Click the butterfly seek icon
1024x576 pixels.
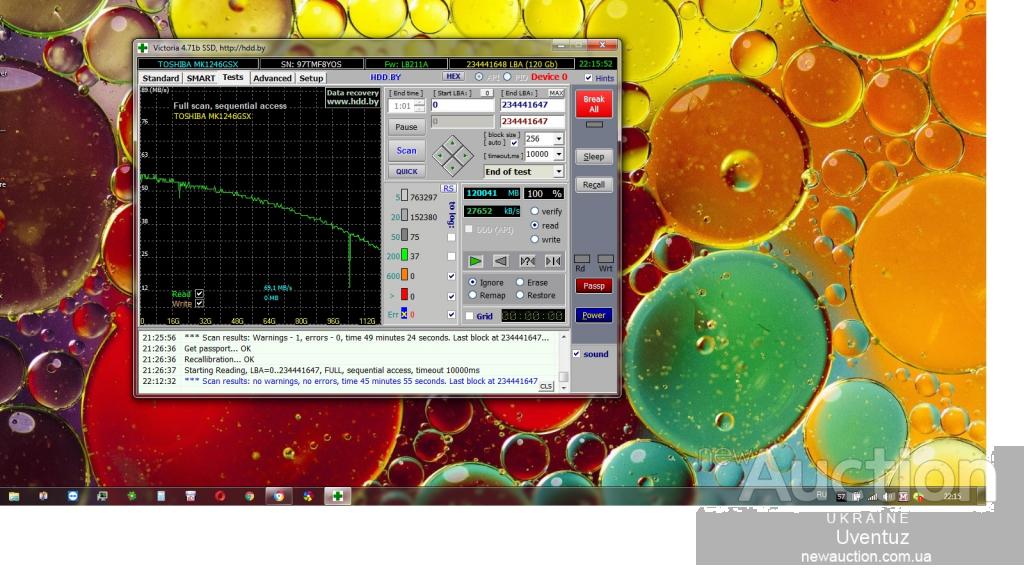pos(553,261)
